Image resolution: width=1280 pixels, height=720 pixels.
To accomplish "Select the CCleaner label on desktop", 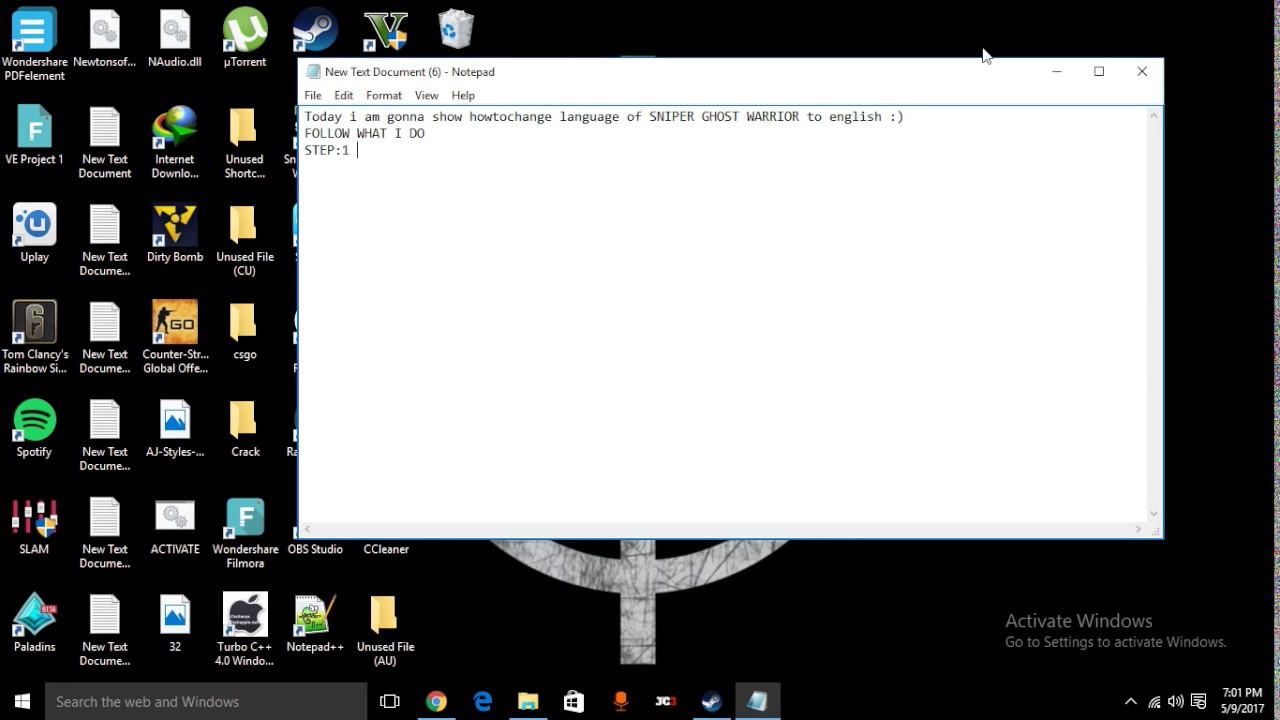I will (x=386, y=549).
